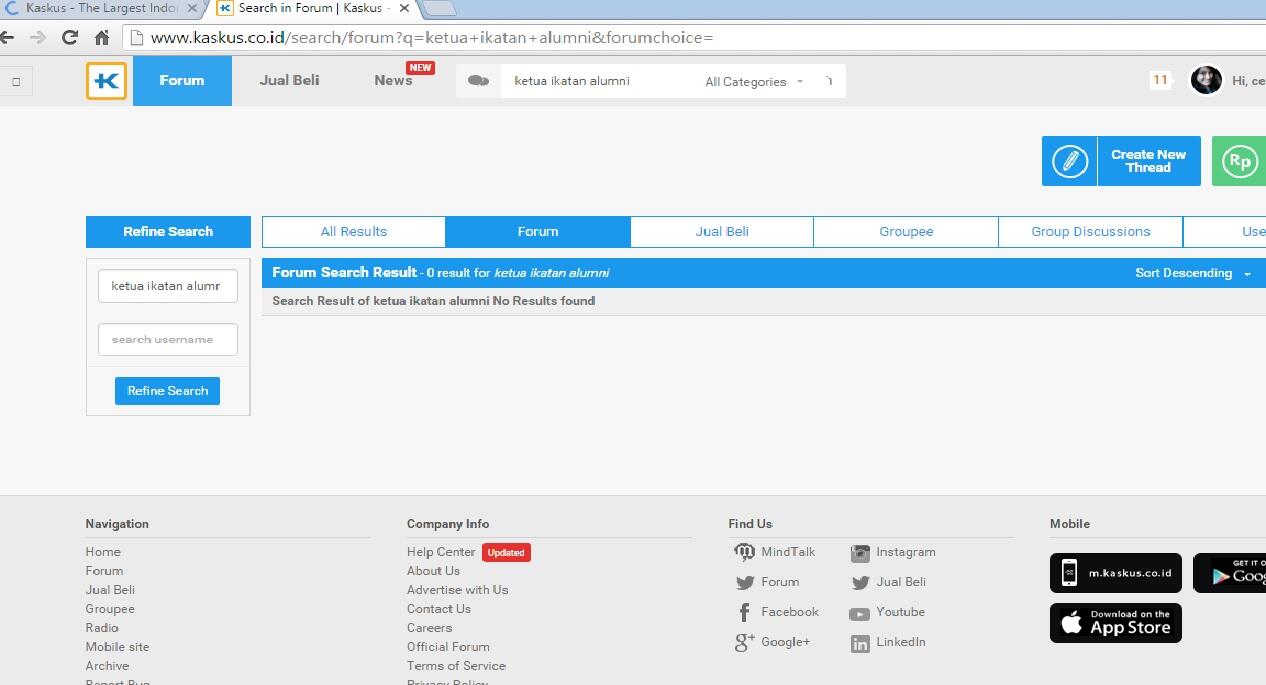Open the Home footer link
1266x685 pixels.
point(103,552)
